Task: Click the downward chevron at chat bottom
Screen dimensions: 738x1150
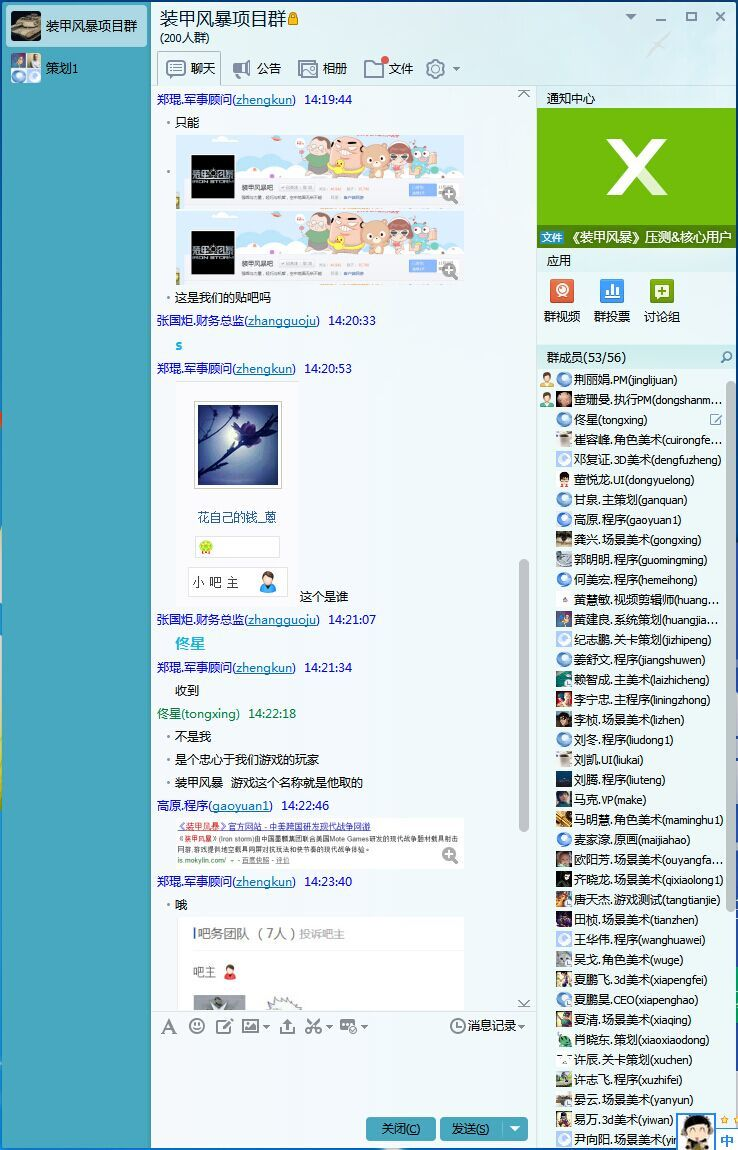Action: (524, 1003)
